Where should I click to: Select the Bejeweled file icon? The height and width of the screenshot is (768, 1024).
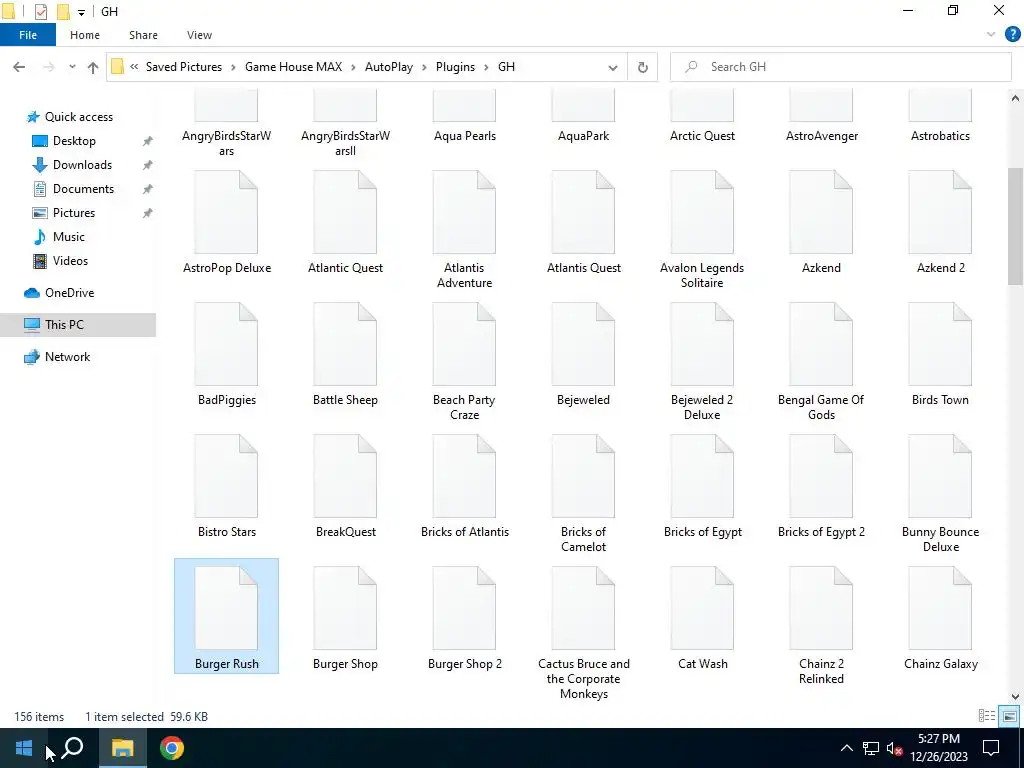(x=583, y=344)
